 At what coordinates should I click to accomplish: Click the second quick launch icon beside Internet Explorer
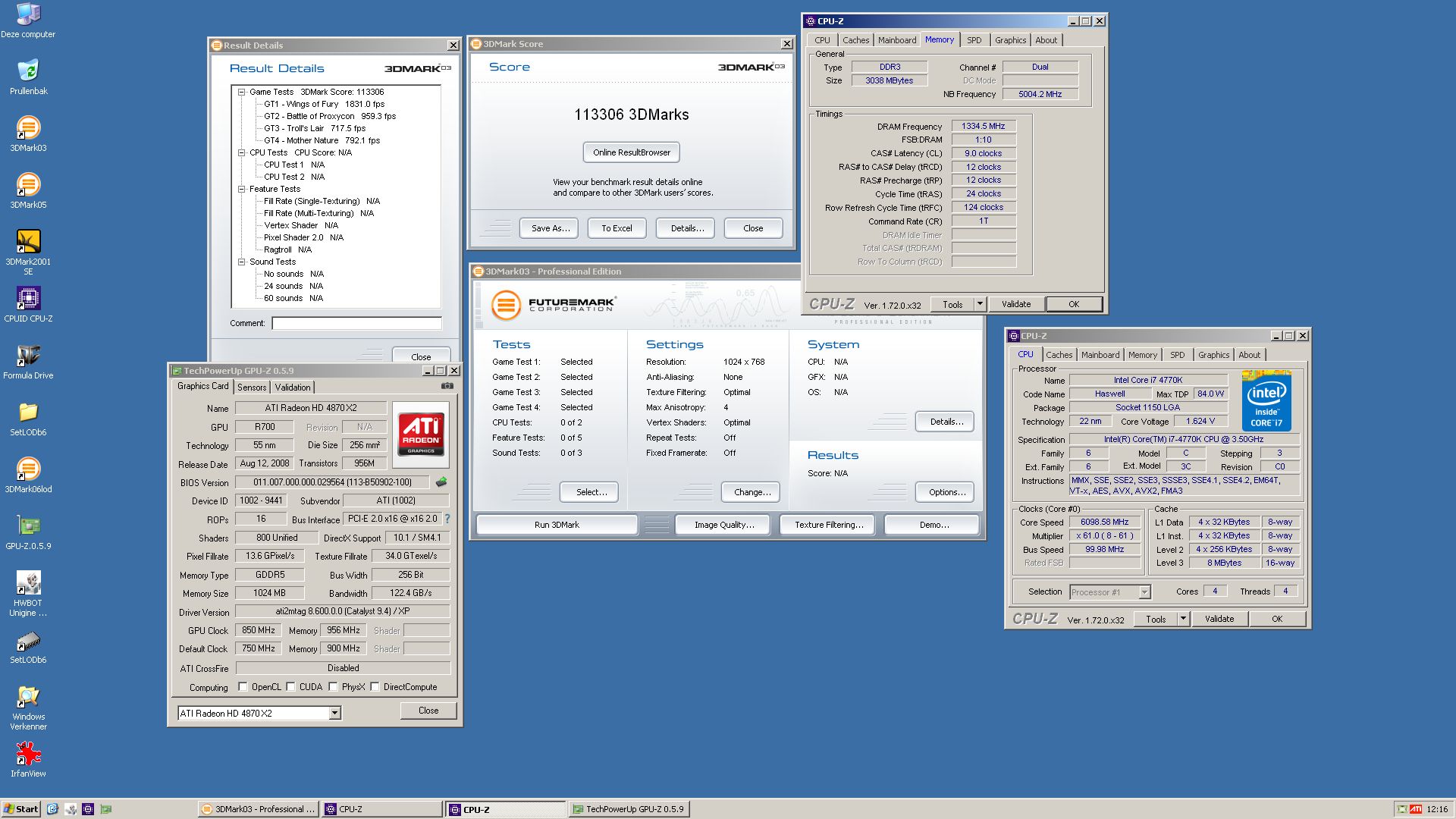pyautogui.click(x=71, y=809)
